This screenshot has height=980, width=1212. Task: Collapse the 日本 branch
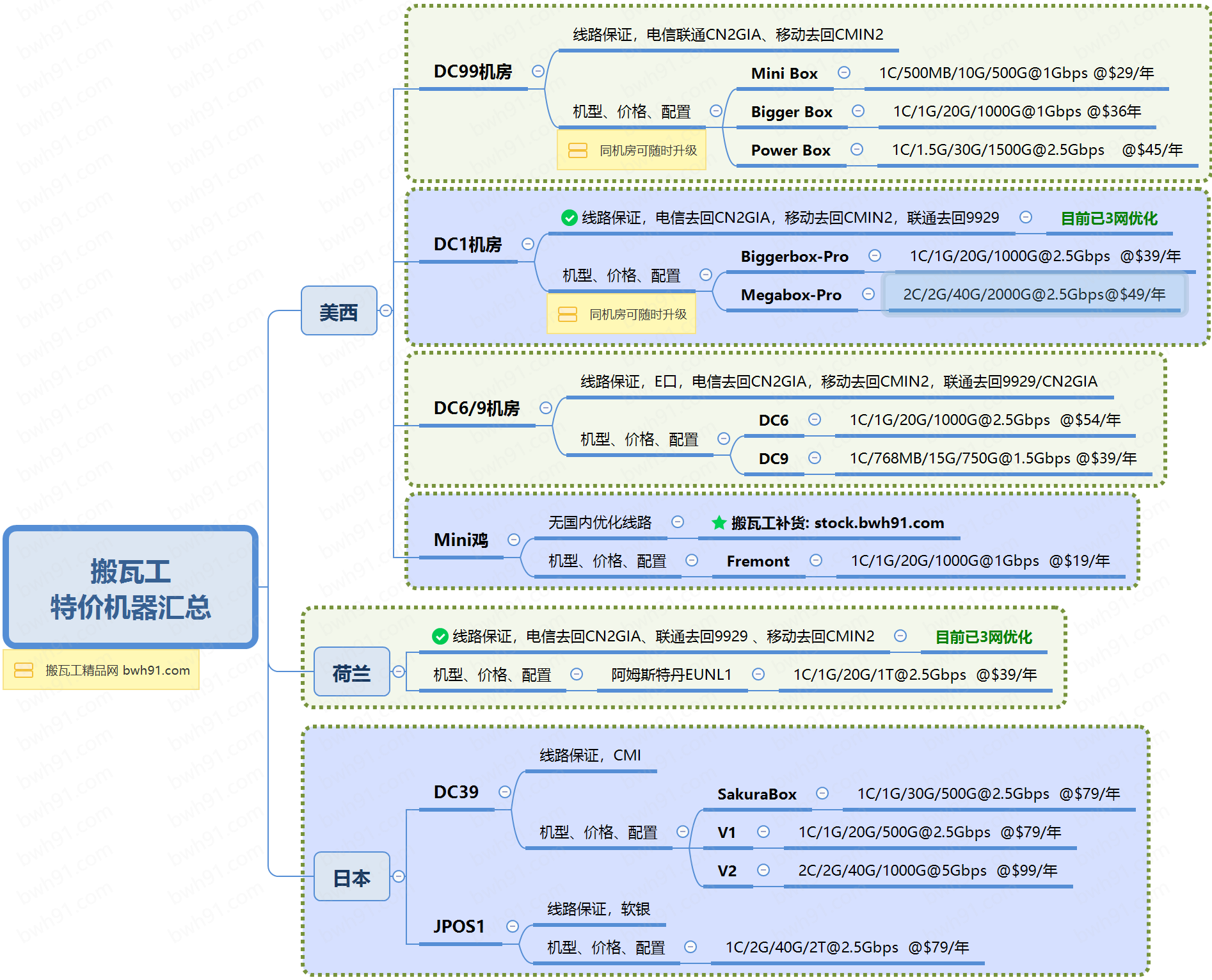pyautogui.click(x=399, y=876)
